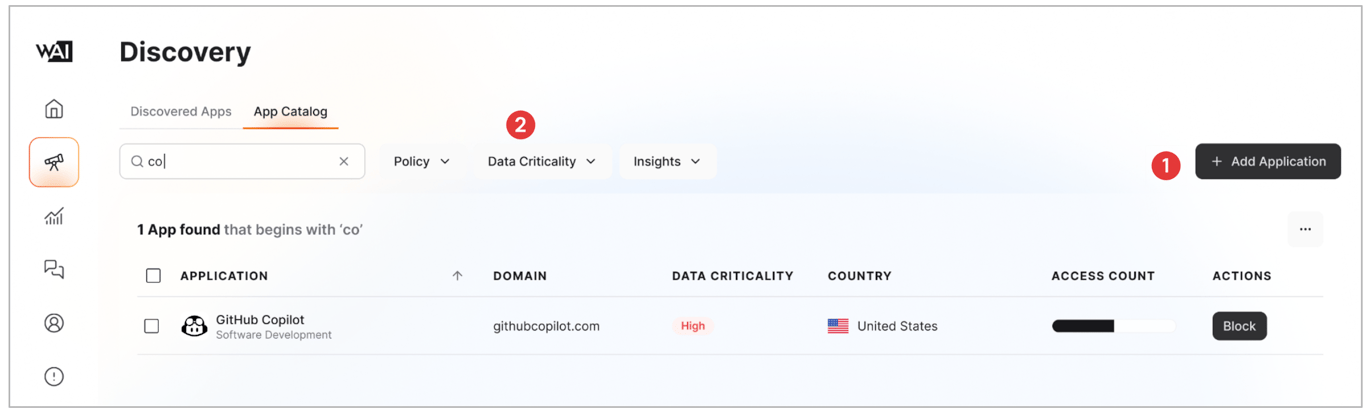Block the GitHub Copilot application
Viewport: 1366px width, 413px height.
tap(1239, 326)
